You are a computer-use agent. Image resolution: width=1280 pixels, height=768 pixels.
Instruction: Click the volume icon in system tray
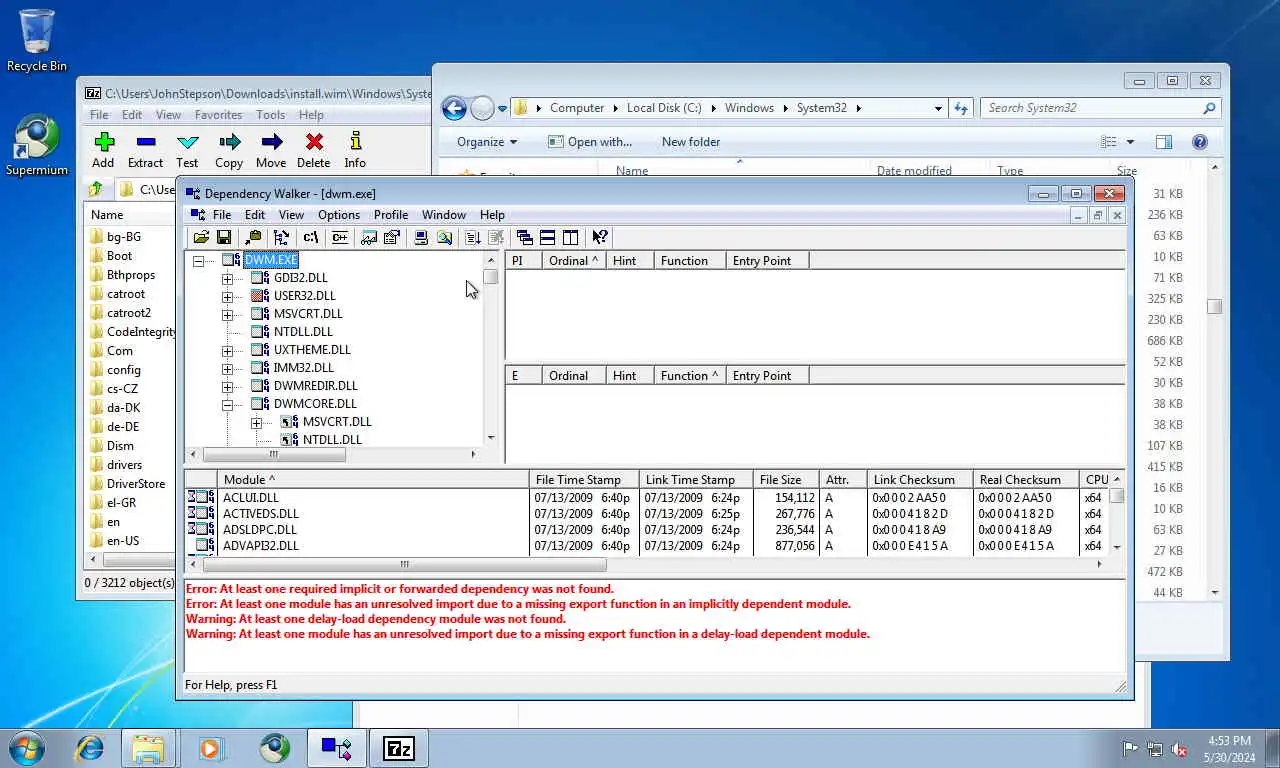pyautogui.click(x=1179, y=749)
